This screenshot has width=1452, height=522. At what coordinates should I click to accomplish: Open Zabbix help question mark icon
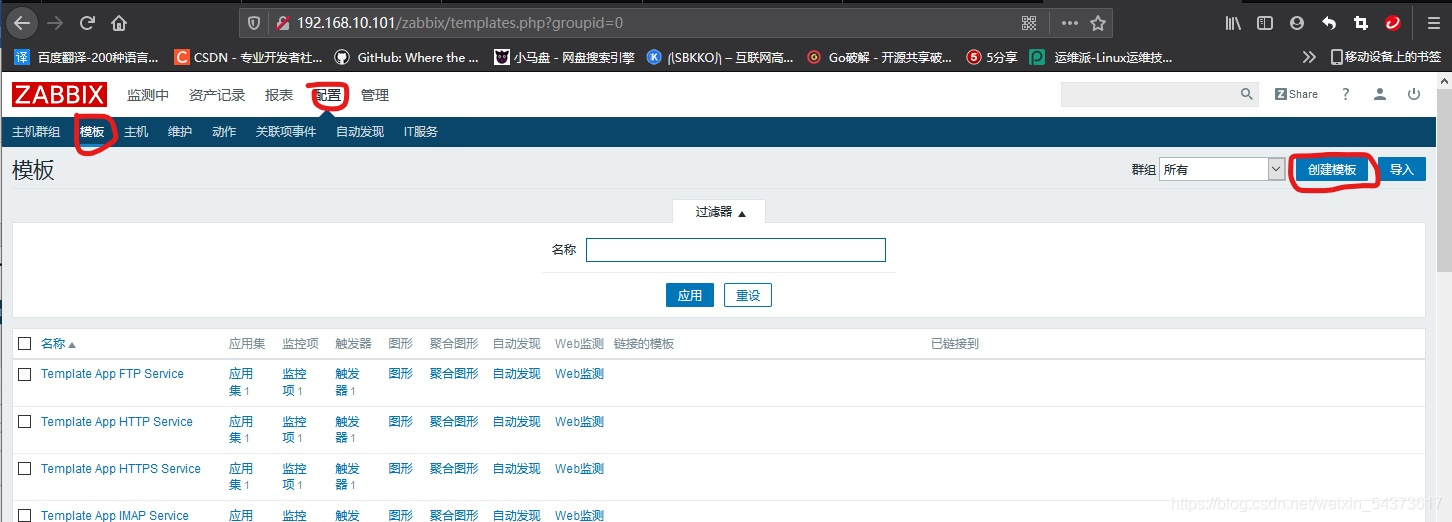point(1346,94)
